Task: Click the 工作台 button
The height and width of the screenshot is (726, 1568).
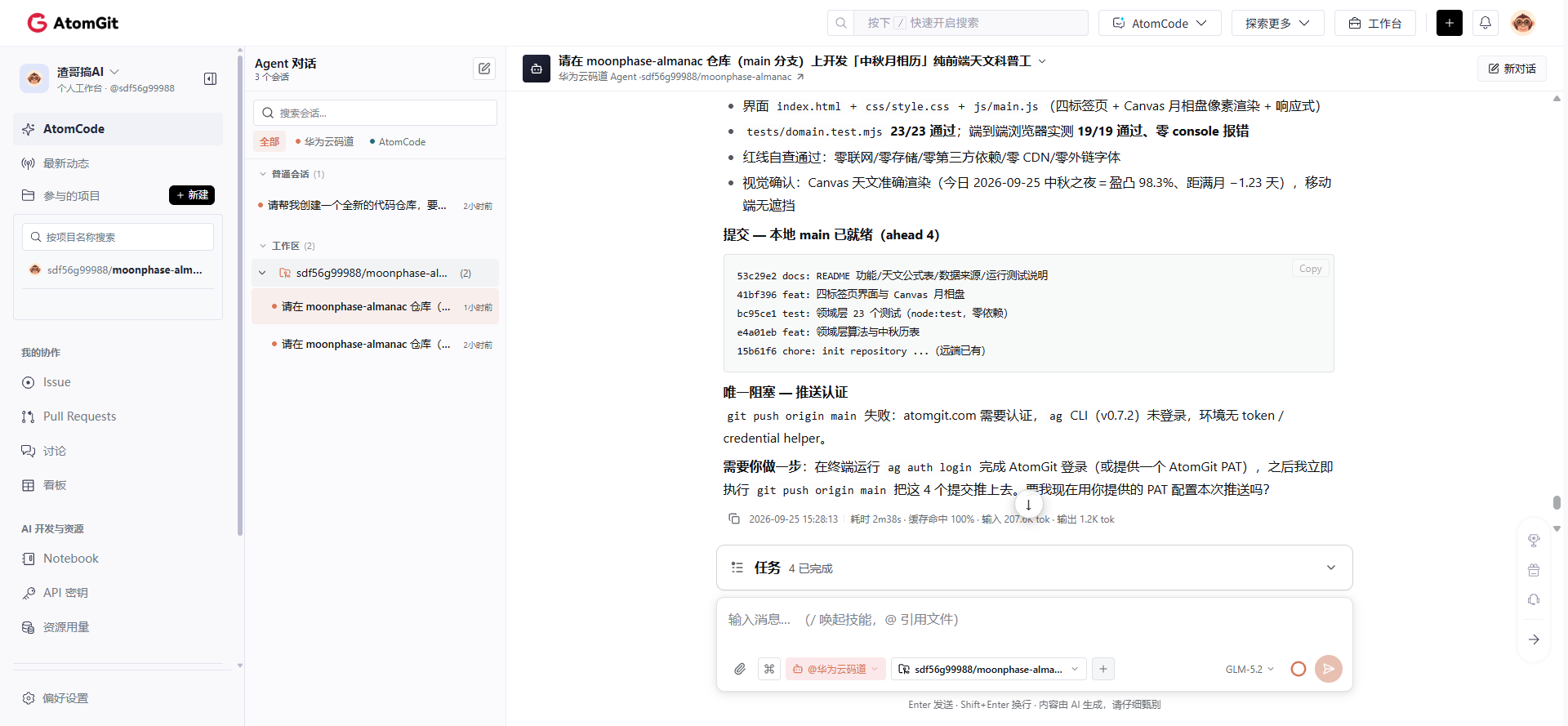Action: [x=1375, y=23]
